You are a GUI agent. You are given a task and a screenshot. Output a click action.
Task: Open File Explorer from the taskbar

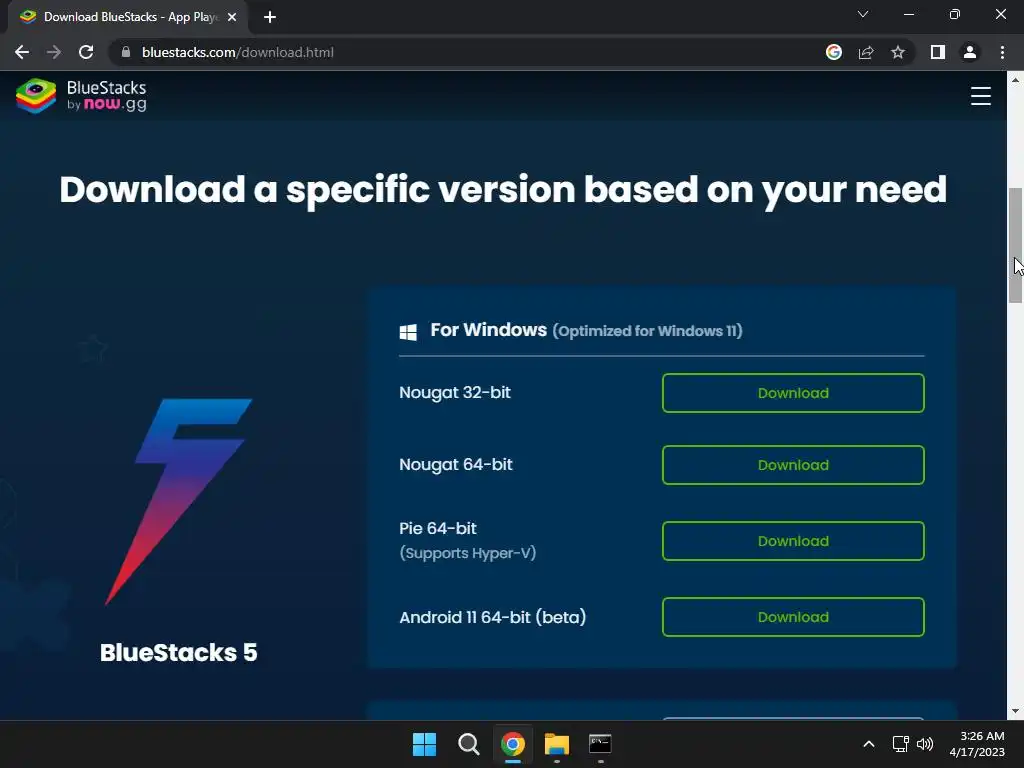click(556, 744)
